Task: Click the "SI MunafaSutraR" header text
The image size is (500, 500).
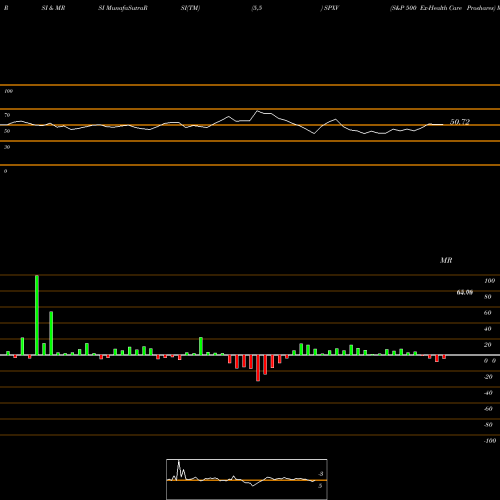Action: (123, 8)
